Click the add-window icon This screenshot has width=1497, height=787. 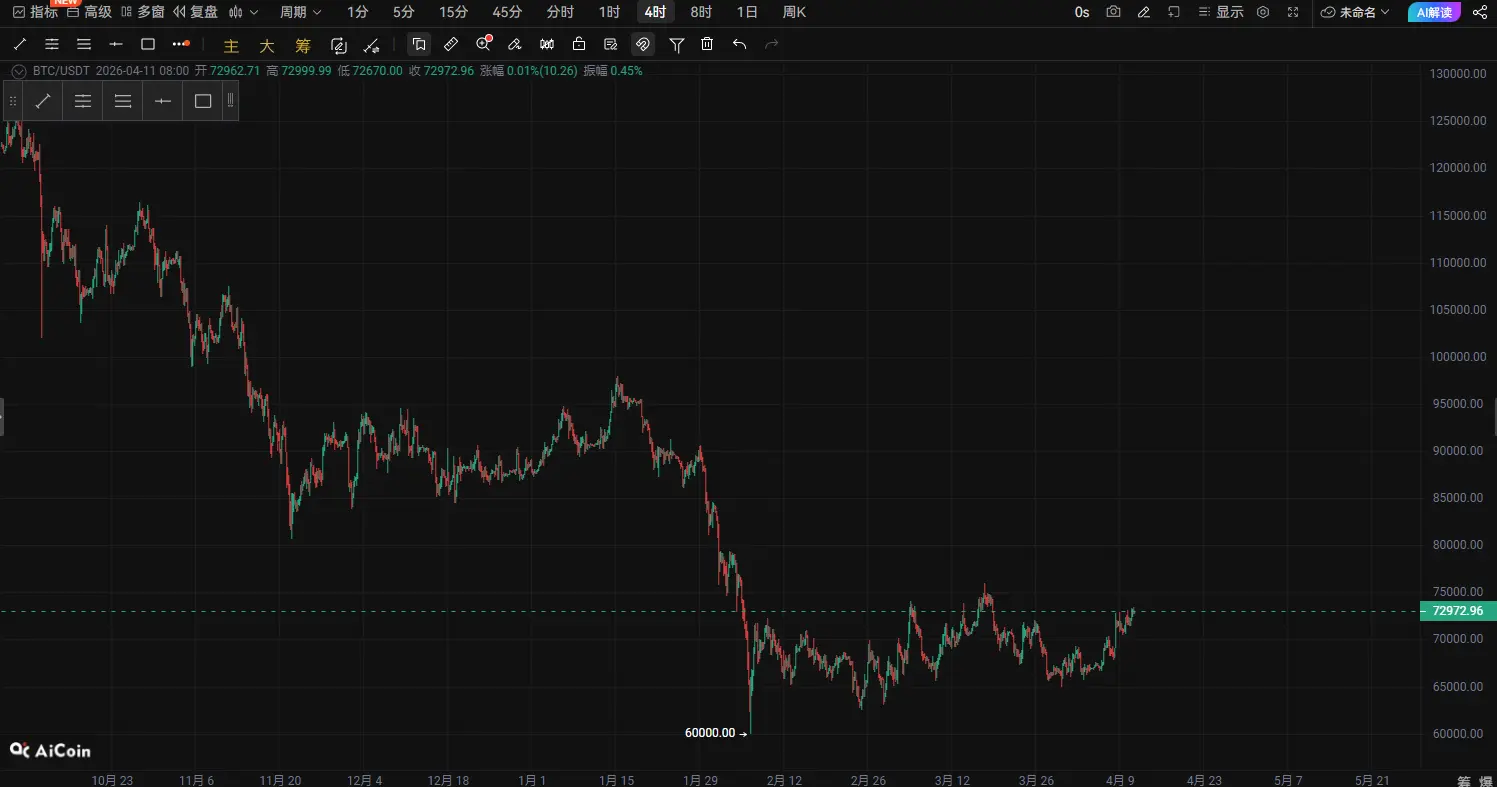(x=1174, y=12)
